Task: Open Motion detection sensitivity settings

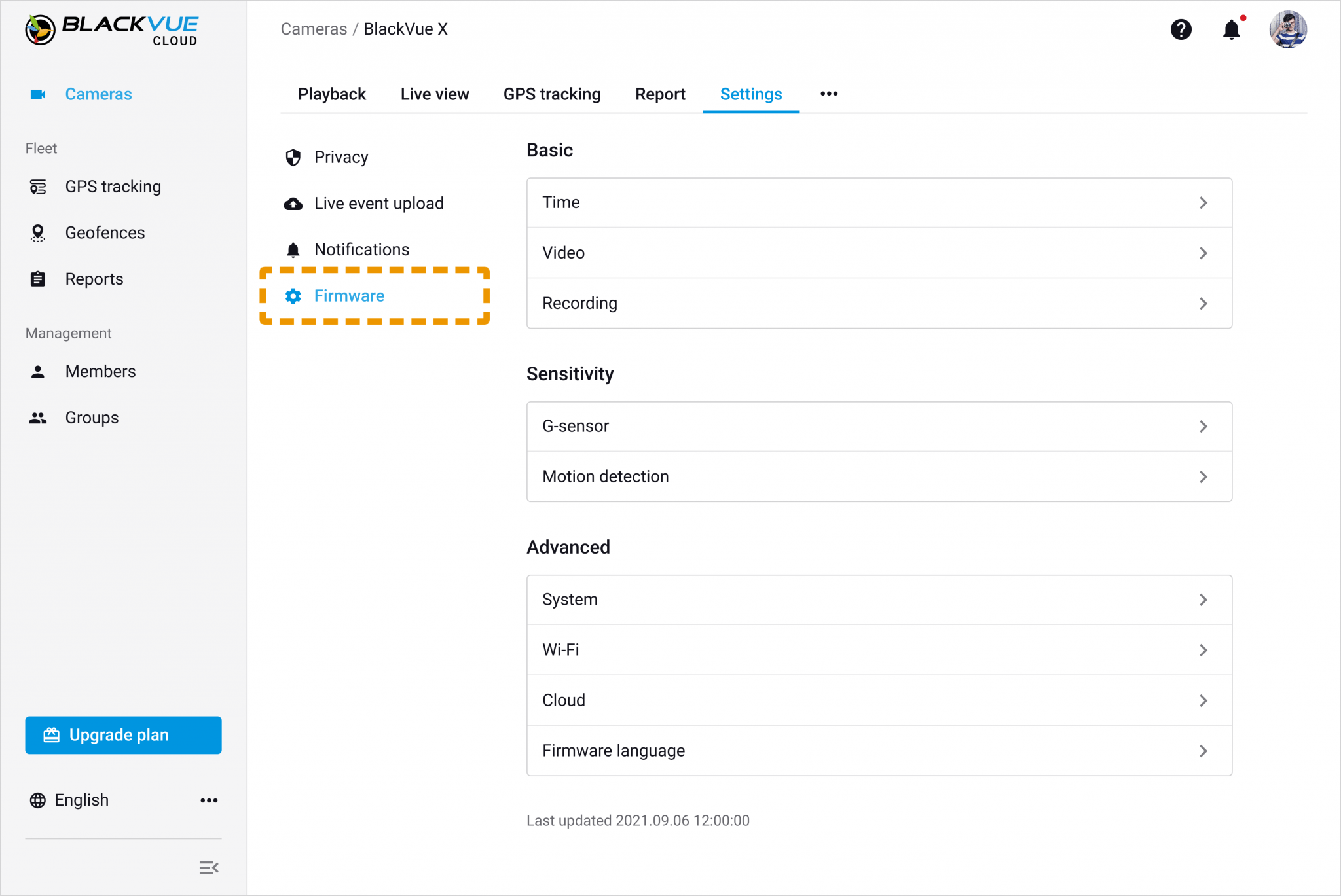Action: pyautogui.click(x=879, y=476)
